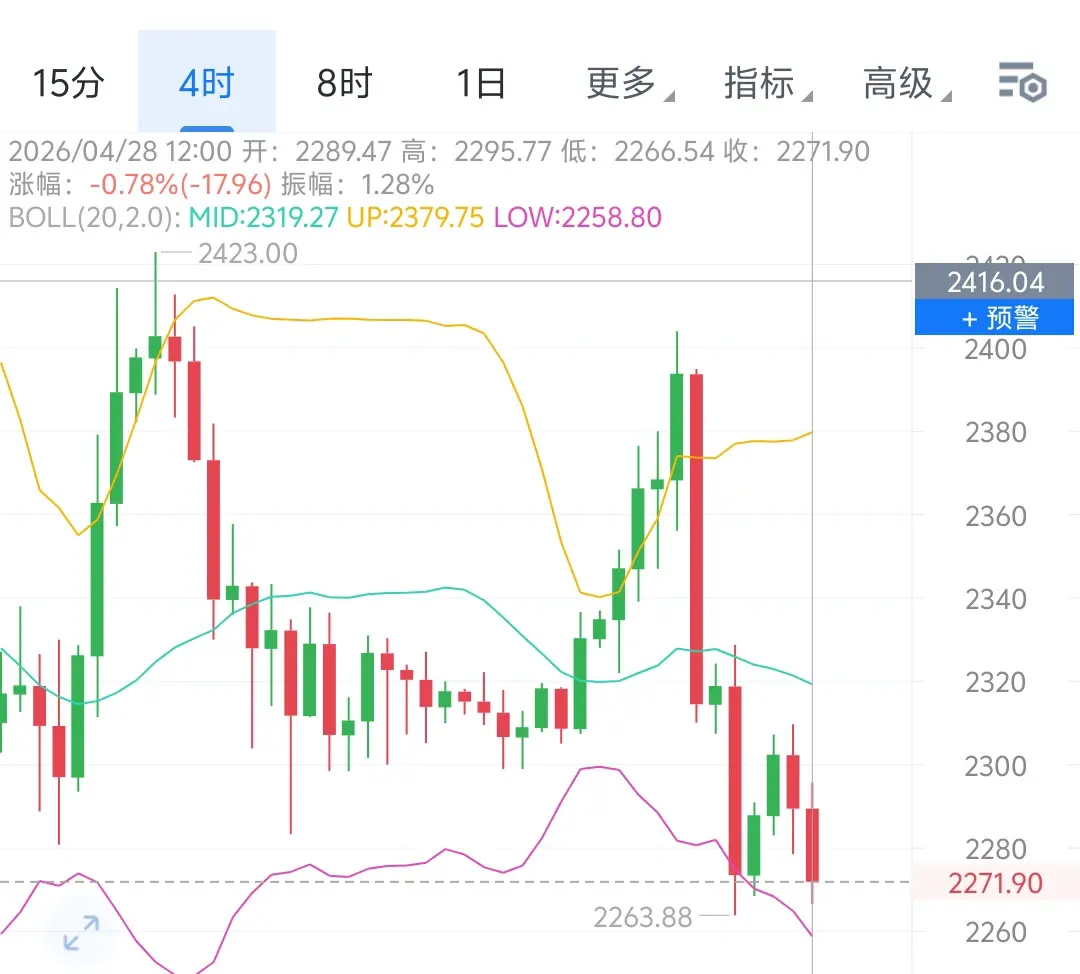Tap the 2320 price axis label

click(995, 683)
